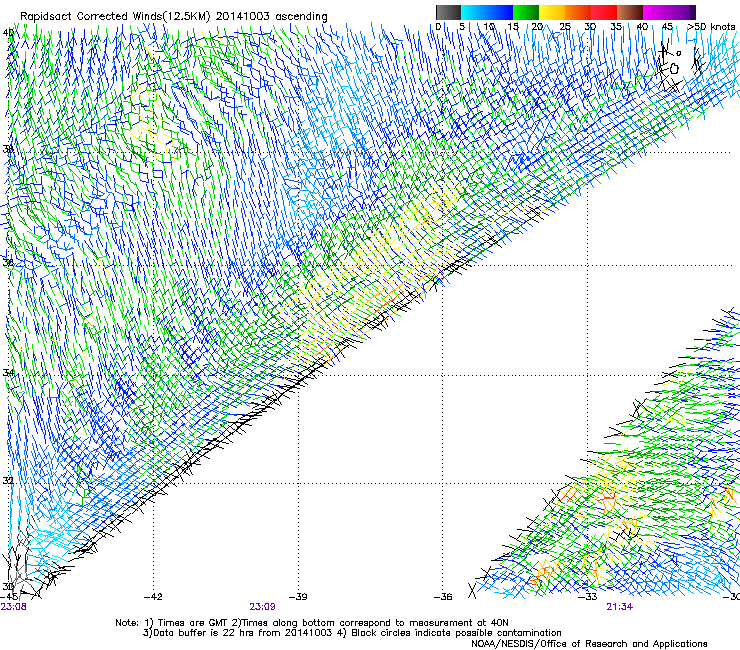Click the purple time label '23:09'
740x650 pixels.
(262, 607)
